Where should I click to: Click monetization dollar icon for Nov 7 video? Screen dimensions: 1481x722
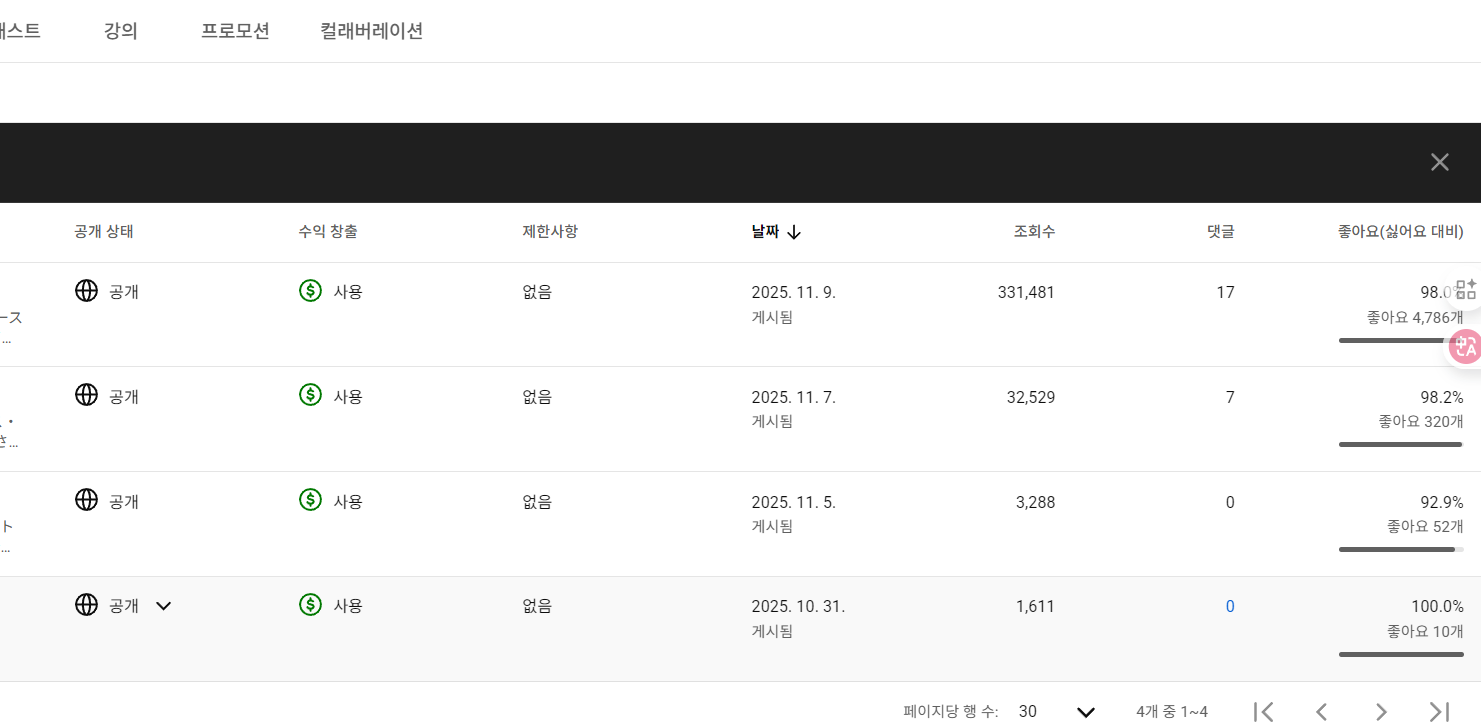click(311, 395)
